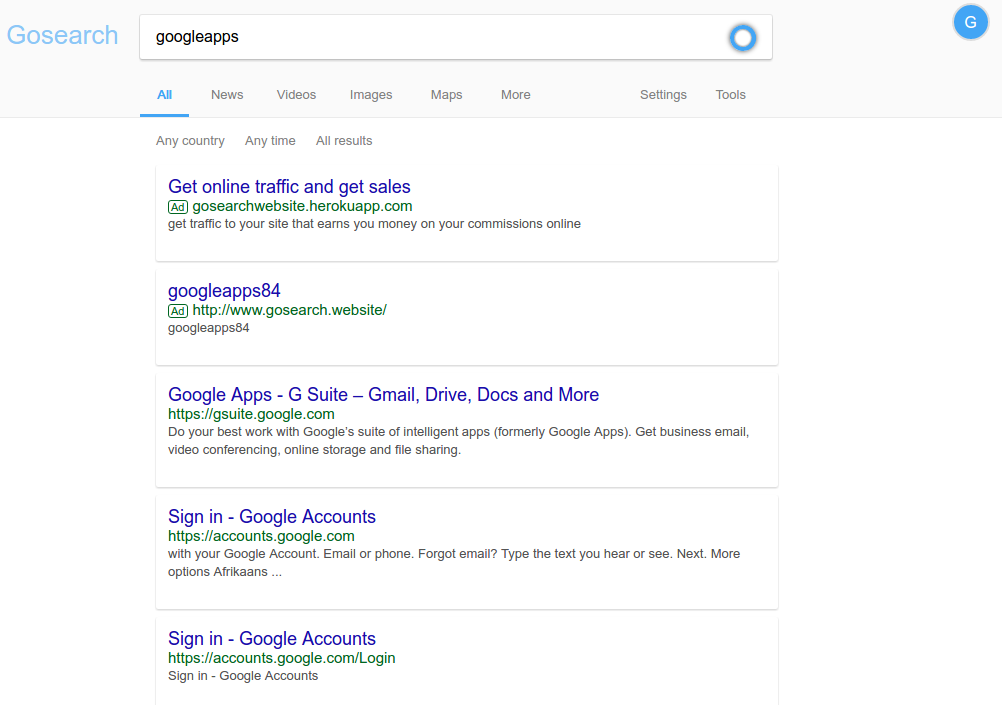1002x705 pixels.
Task: Open 'Google Apps - G Suite' result
Action: pyautogui.click(x=383, y=394)
